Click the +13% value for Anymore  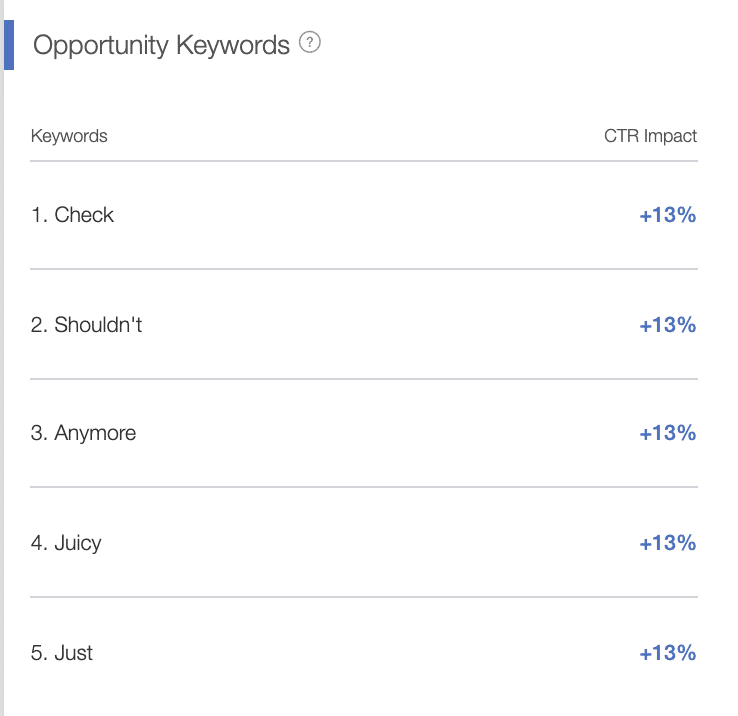667,433
